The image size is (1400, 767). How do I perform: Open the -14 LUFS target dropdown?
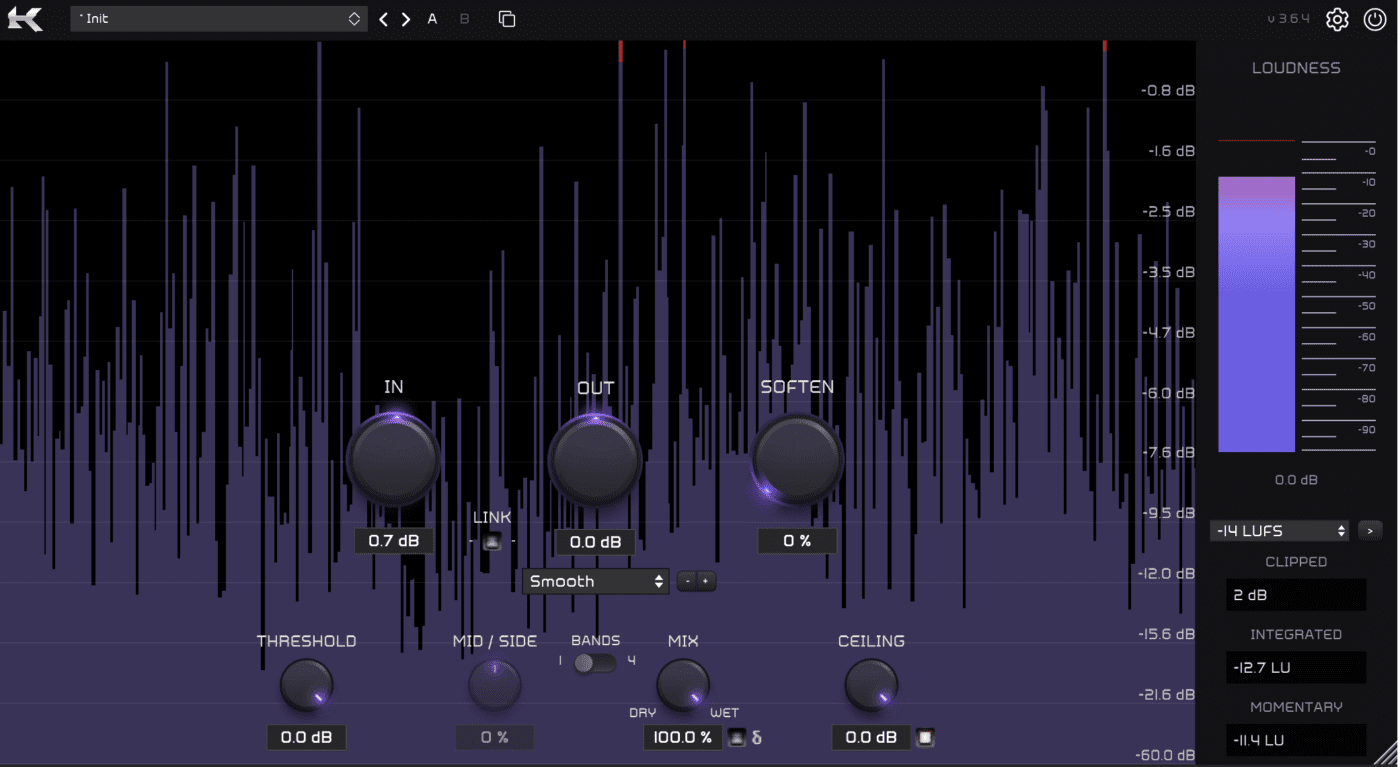1279,531
